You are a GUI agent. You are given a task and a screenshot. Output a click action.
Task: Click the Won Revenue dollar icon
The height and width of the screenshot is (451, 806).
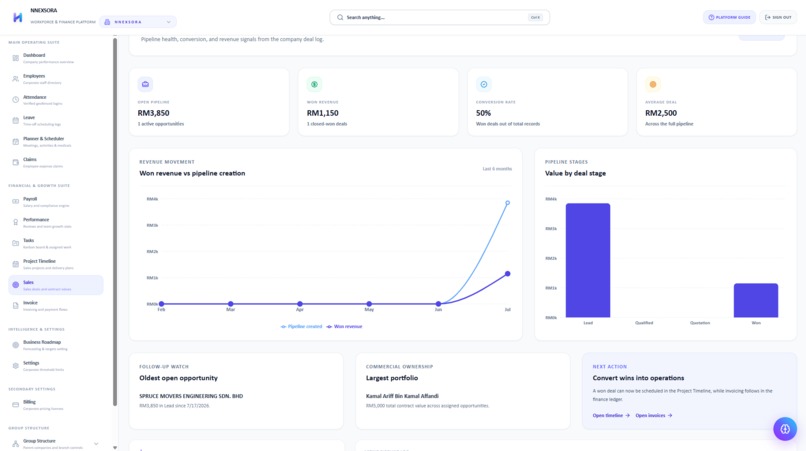[x=314, y=84]
